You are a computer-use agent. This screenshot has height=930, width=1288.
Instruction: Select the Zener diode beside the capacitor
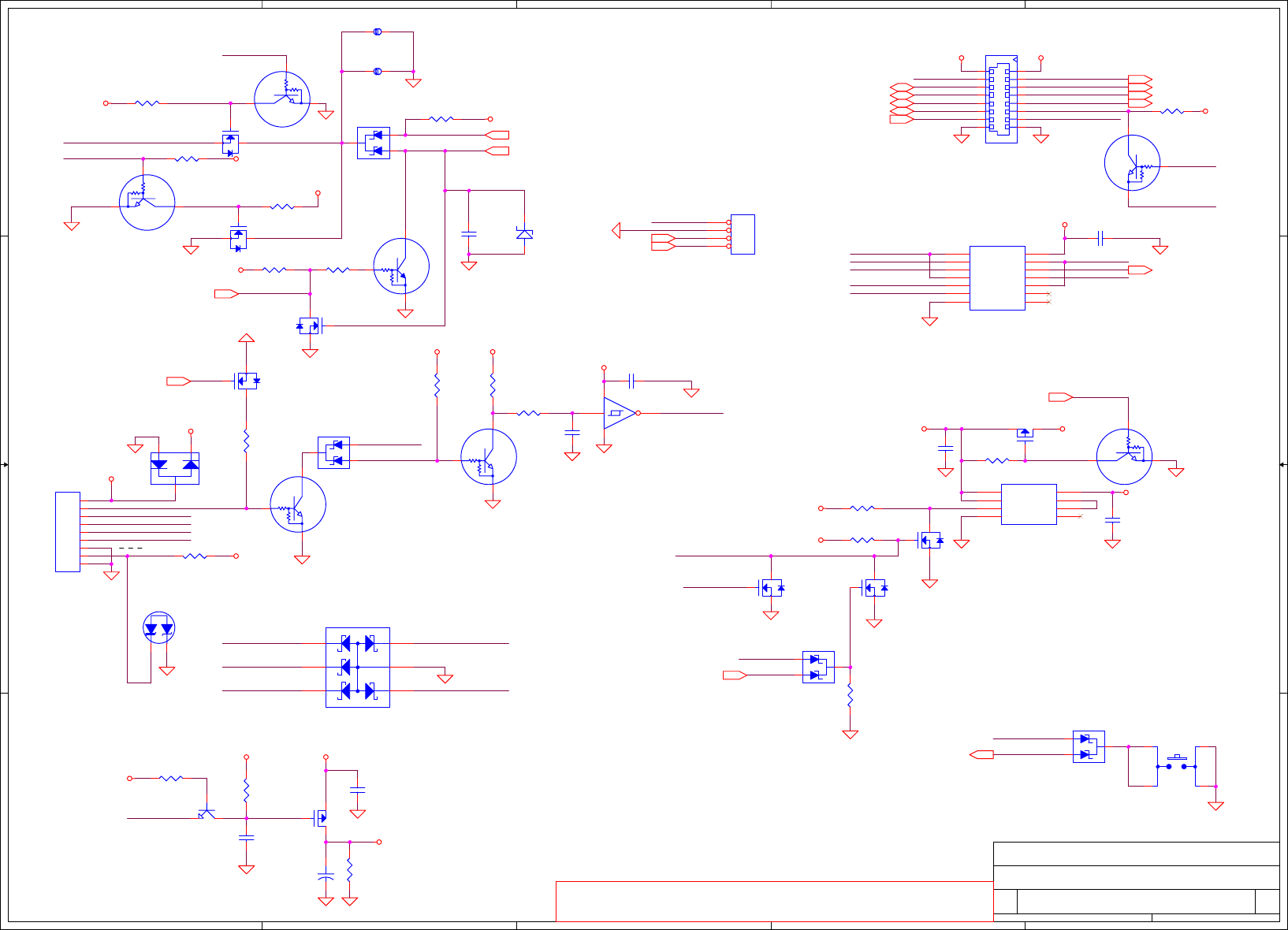(x=524, y=233)
